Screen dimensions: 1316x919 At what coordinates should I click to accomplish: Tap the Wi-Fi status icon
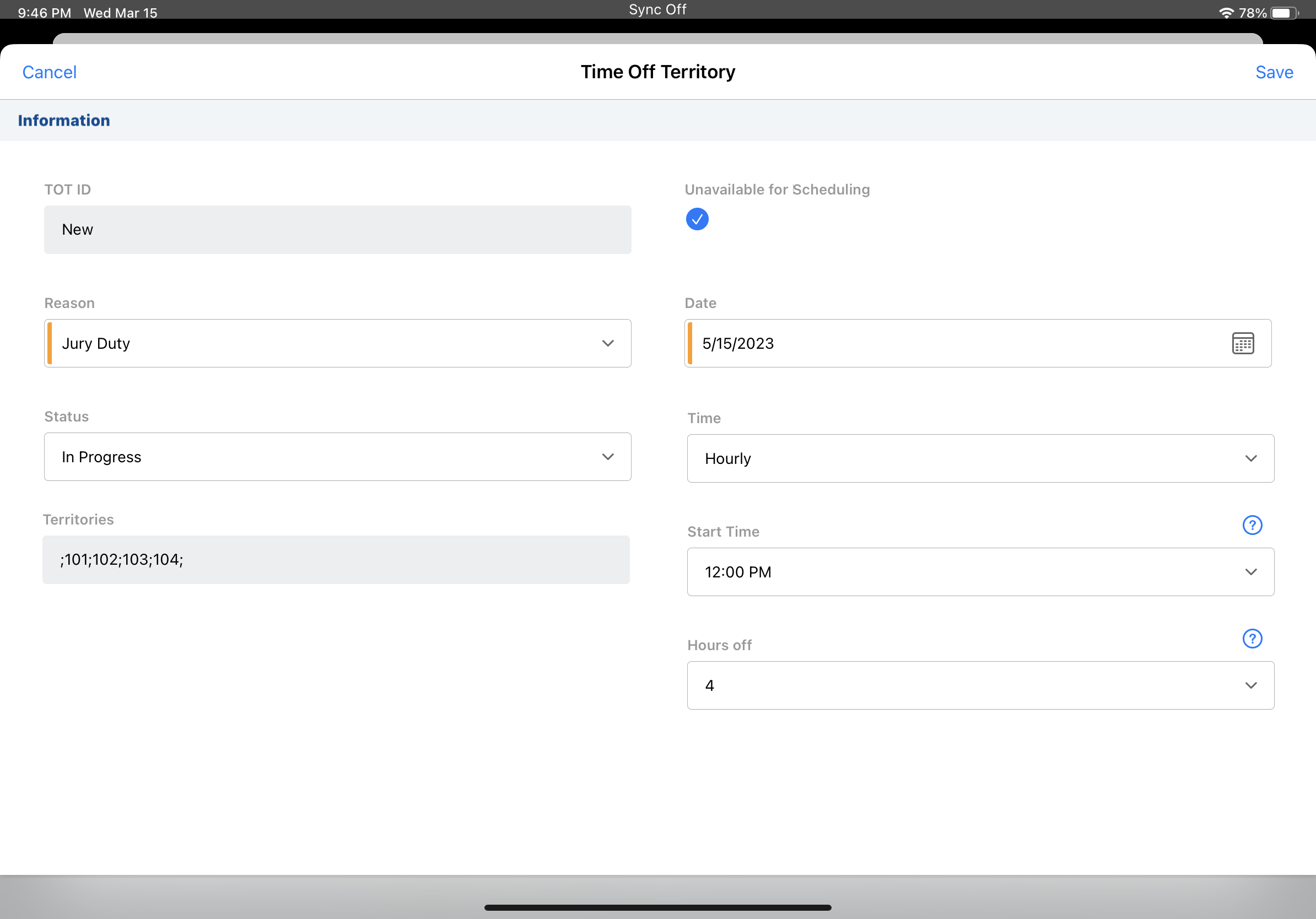(x=1226, y=13)
